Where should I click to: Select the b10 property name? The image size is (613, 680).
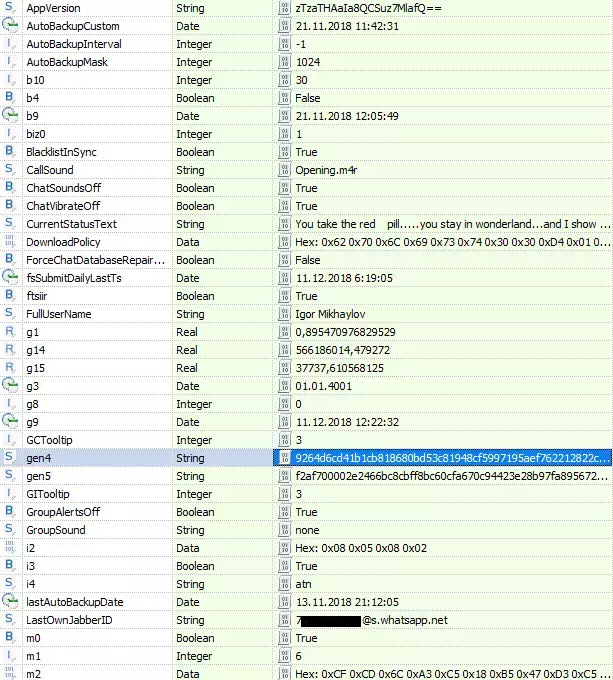point(35,80)
